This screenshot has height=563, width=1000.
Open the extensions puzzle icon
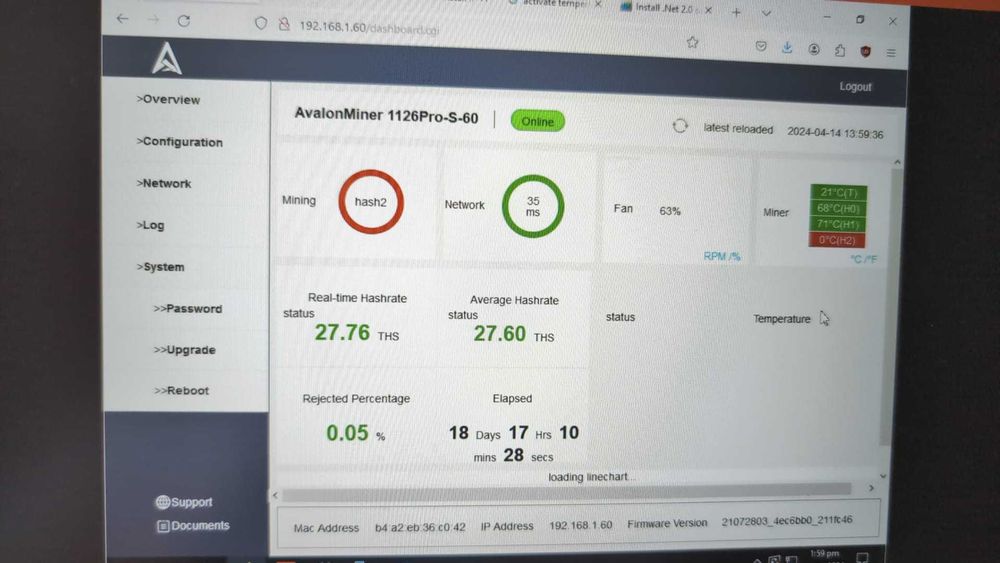840,50
